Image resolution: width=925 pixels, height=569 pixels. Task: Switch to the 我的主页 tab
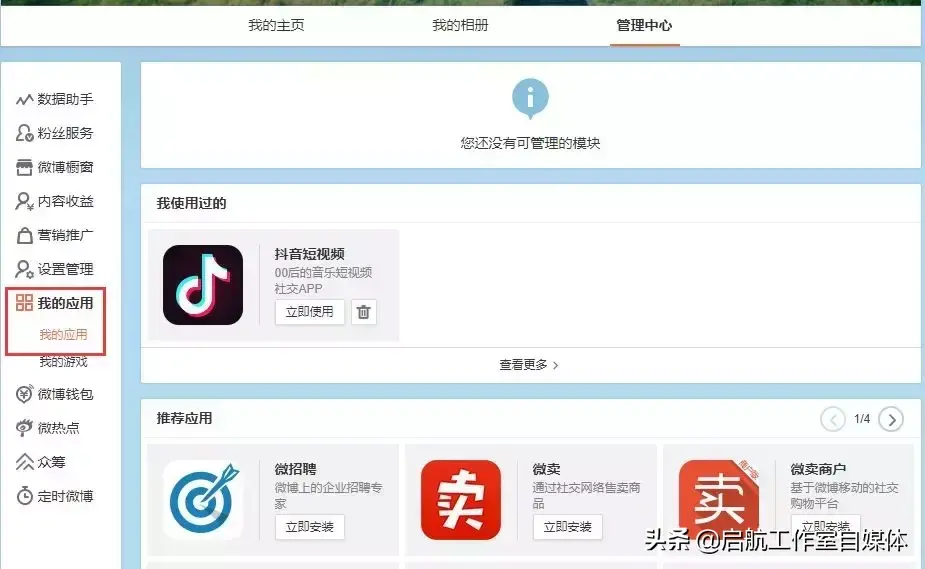276,25
